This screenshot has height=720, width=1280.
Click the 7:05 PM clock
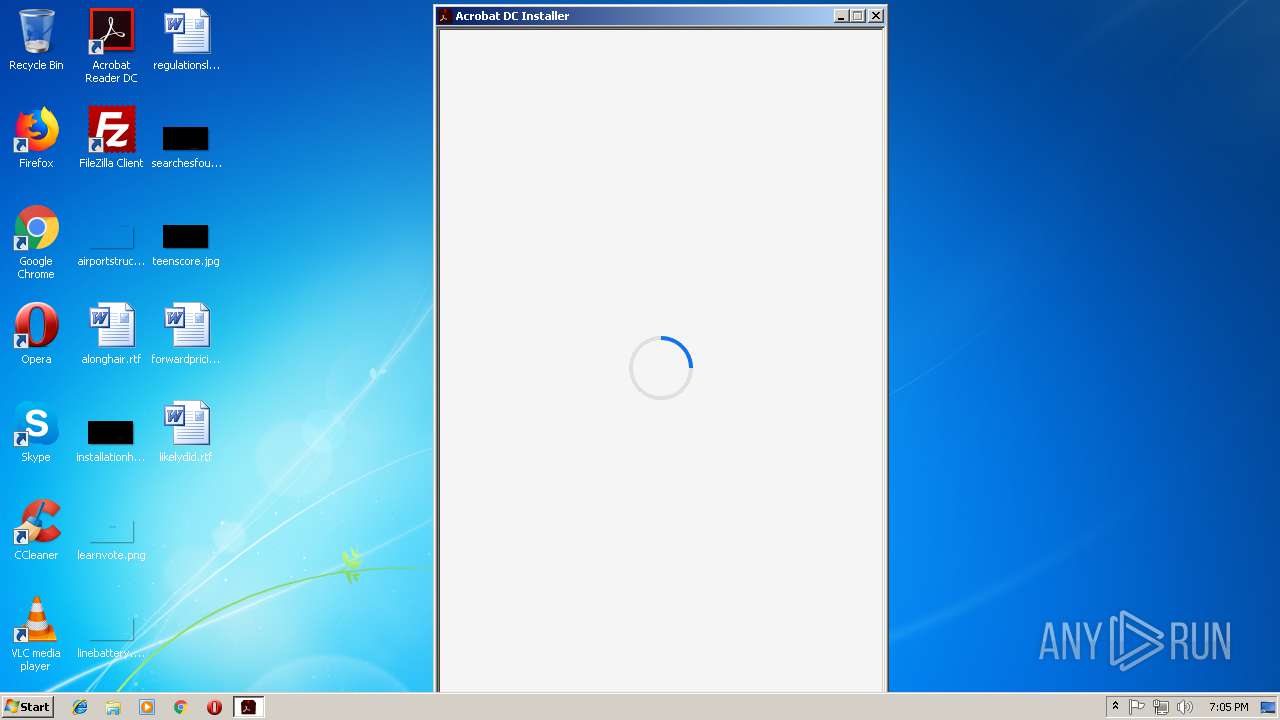(x=1228, y=707)
